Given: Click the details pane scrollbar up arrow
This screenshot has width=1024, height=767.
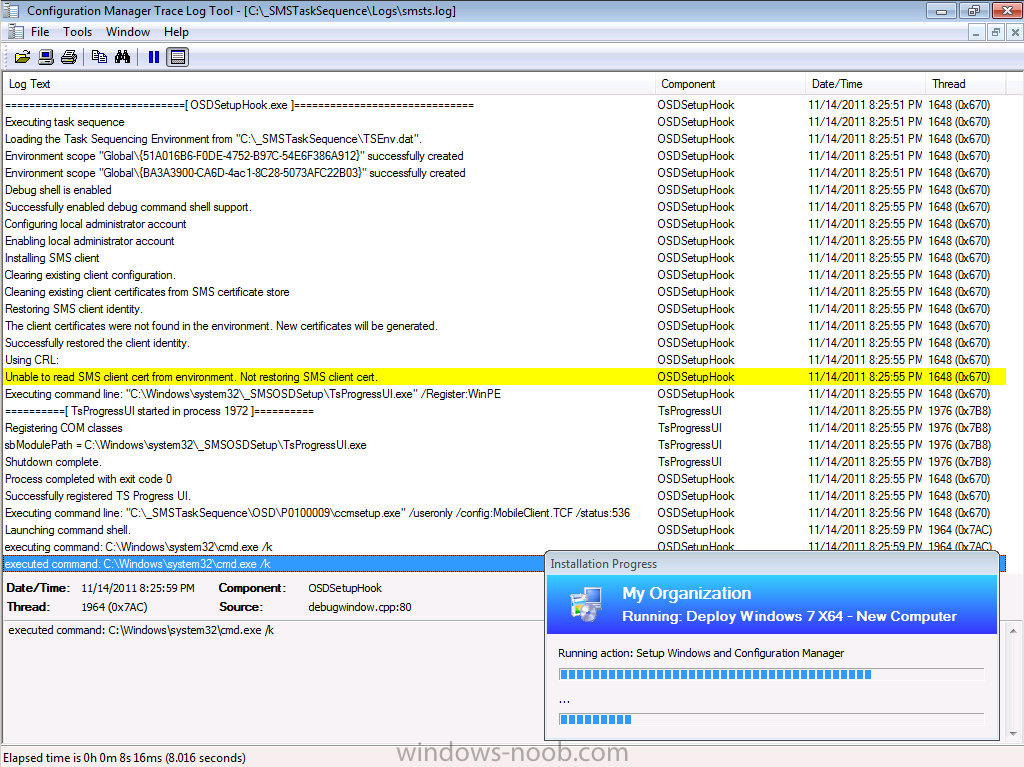Looking at the screenshot, I should click(x=1014, y=630).
